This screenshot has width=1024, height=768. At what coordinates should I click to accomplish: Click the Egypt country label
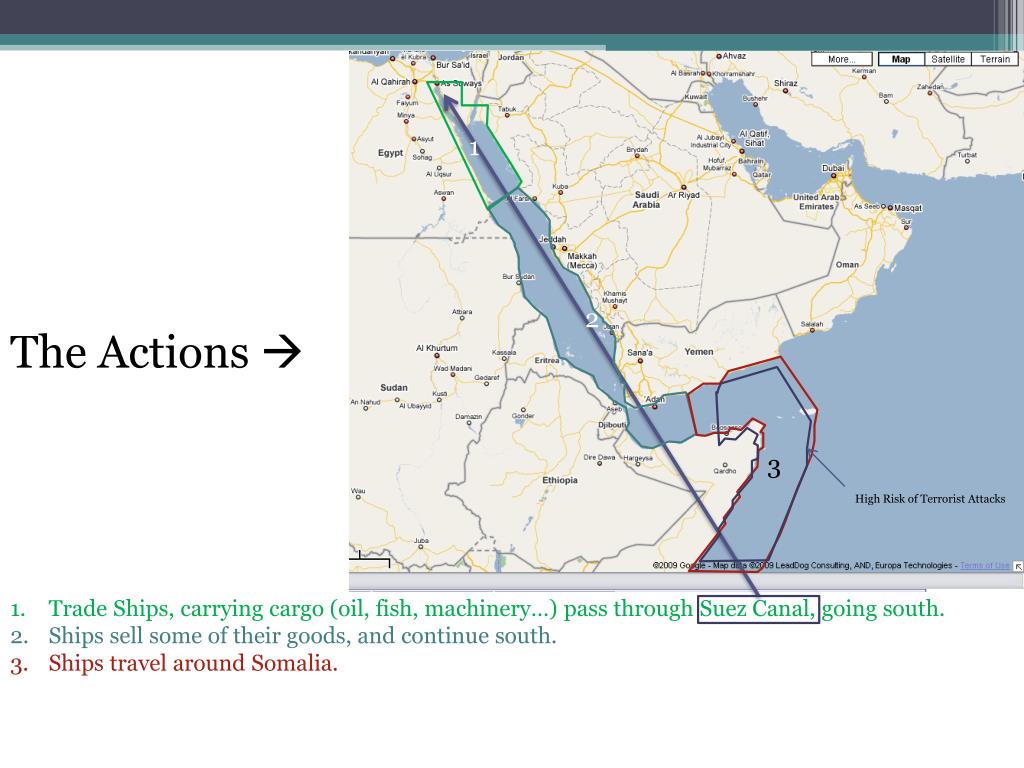click(391, 153)
